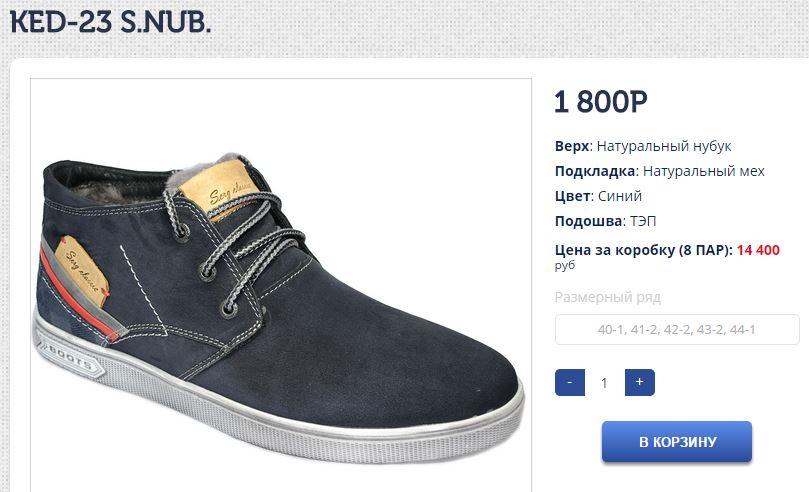Click the Размерный ряд label
This screenshot has width=809, height=492.
click(608, 298)
